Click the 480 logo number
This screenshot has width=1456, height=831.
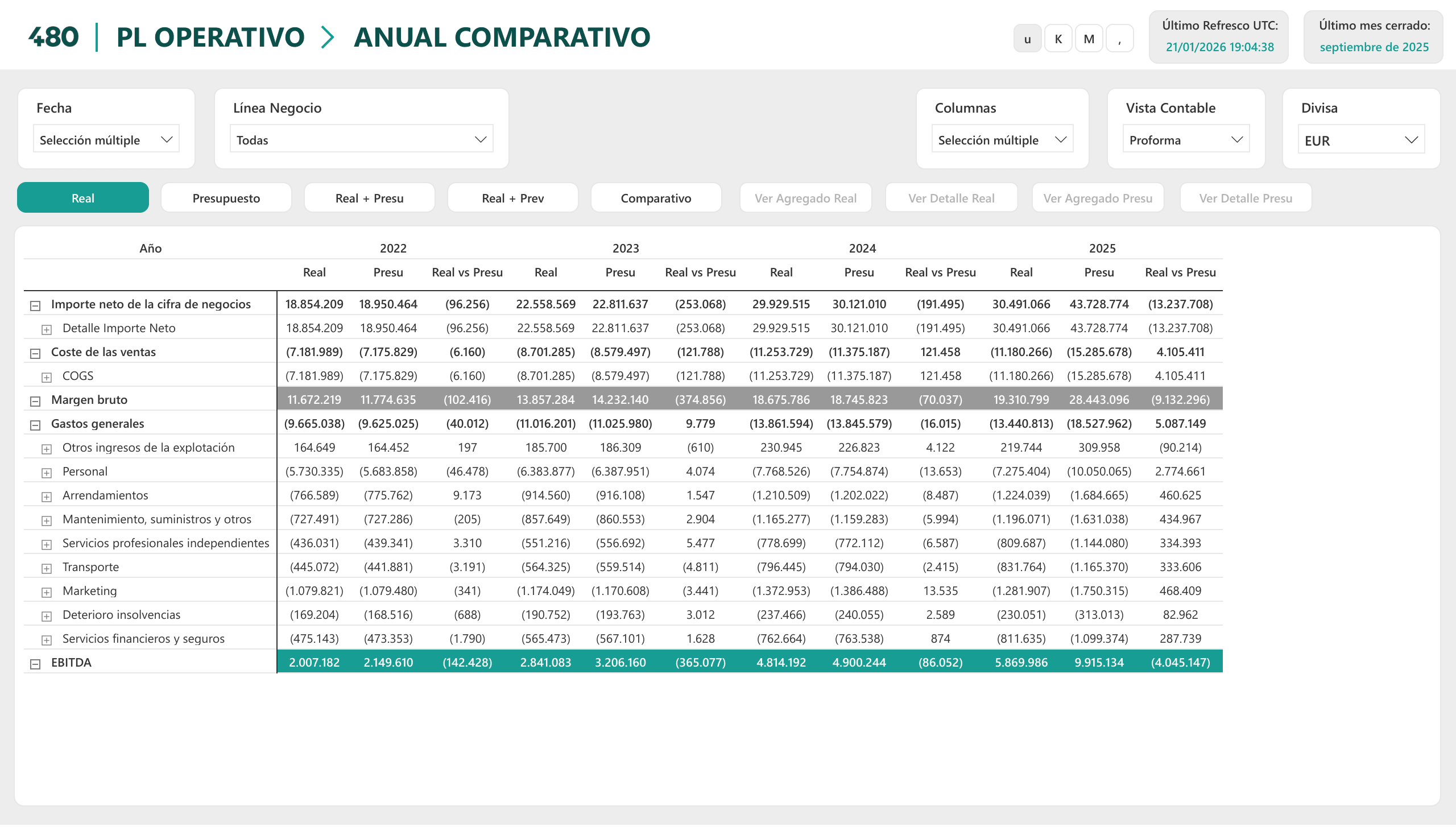pos(53,37)
